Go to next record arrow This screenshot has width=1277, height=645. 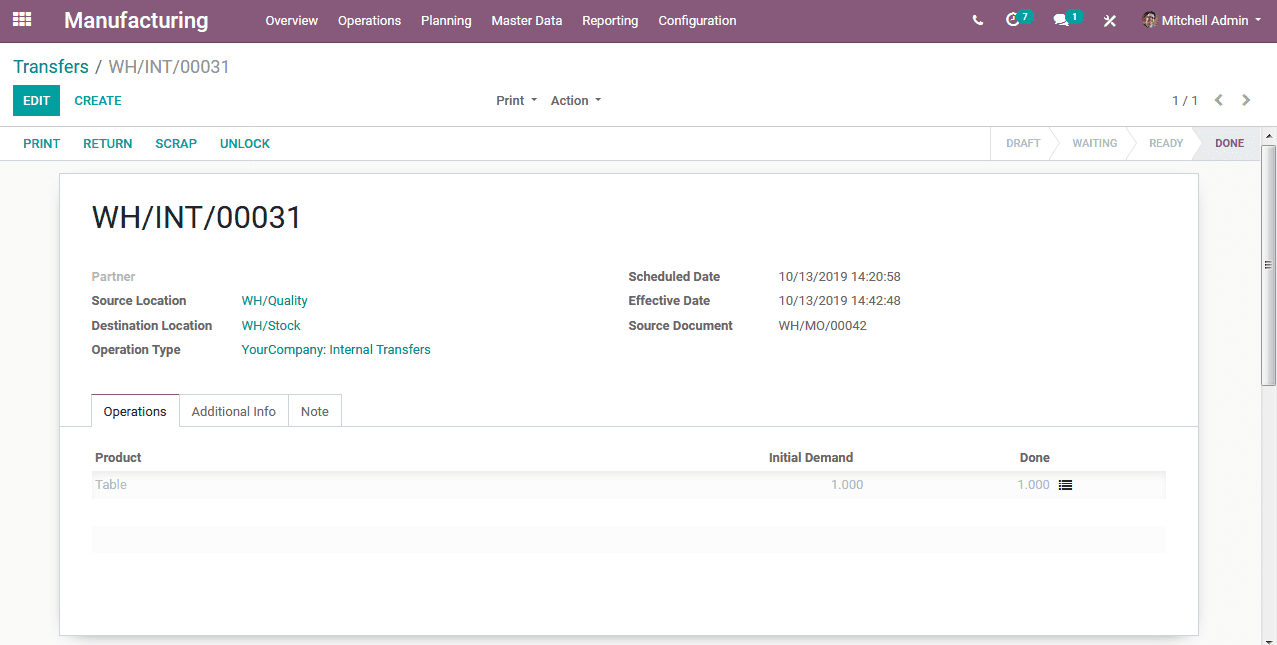[1246, 100]
